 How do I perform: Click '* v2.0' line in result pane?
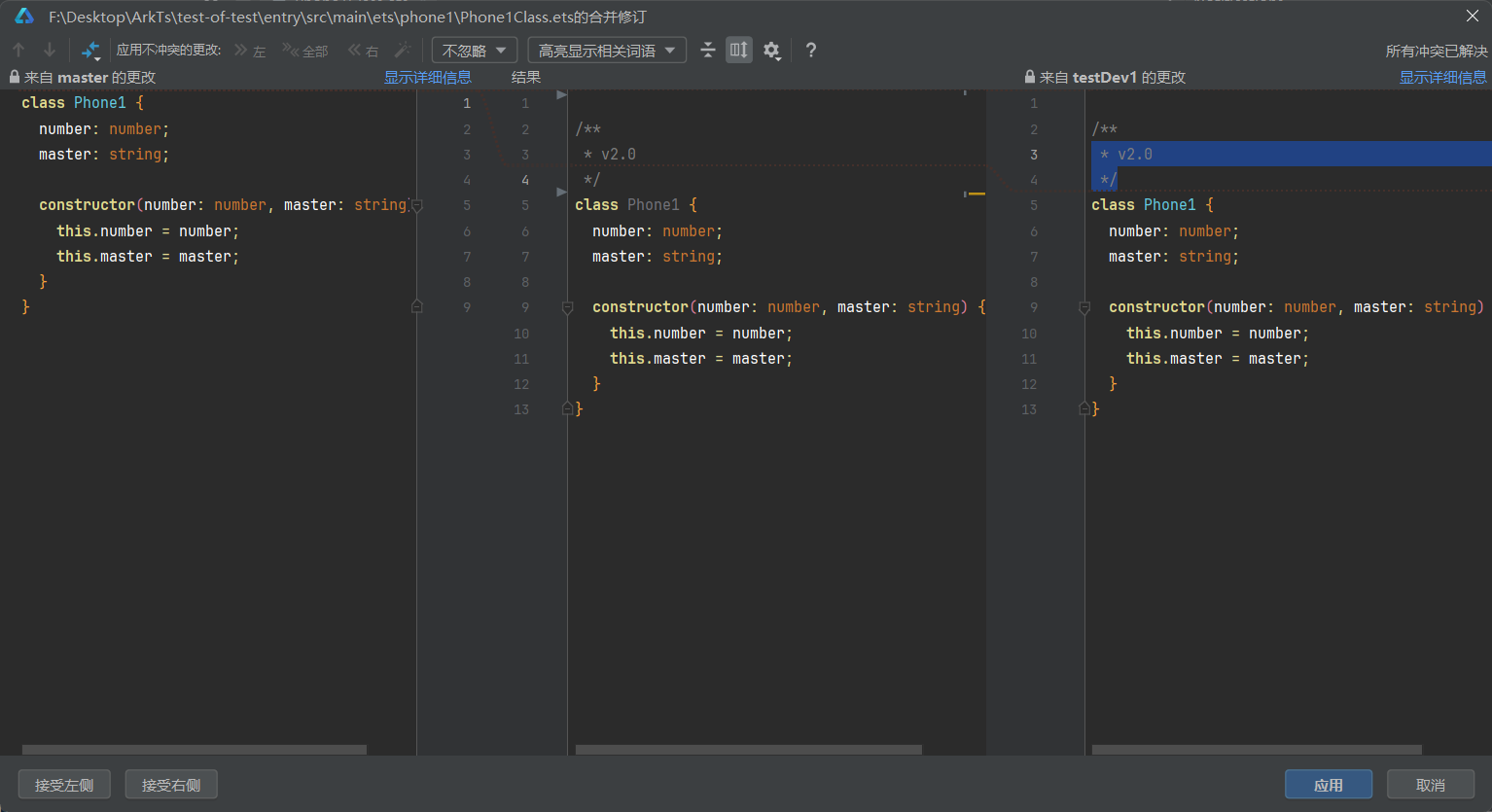coord(610,155)
